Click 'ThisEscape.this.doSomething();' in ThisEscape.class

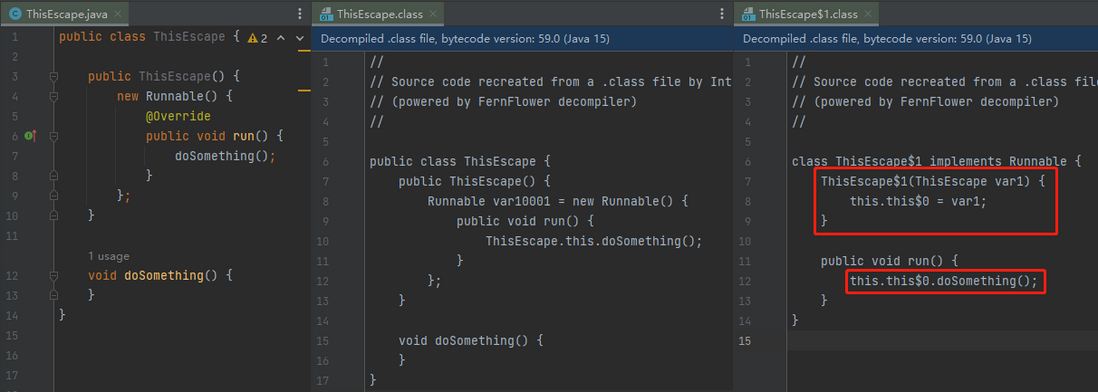pyautogui.click(x=594, y=241)
